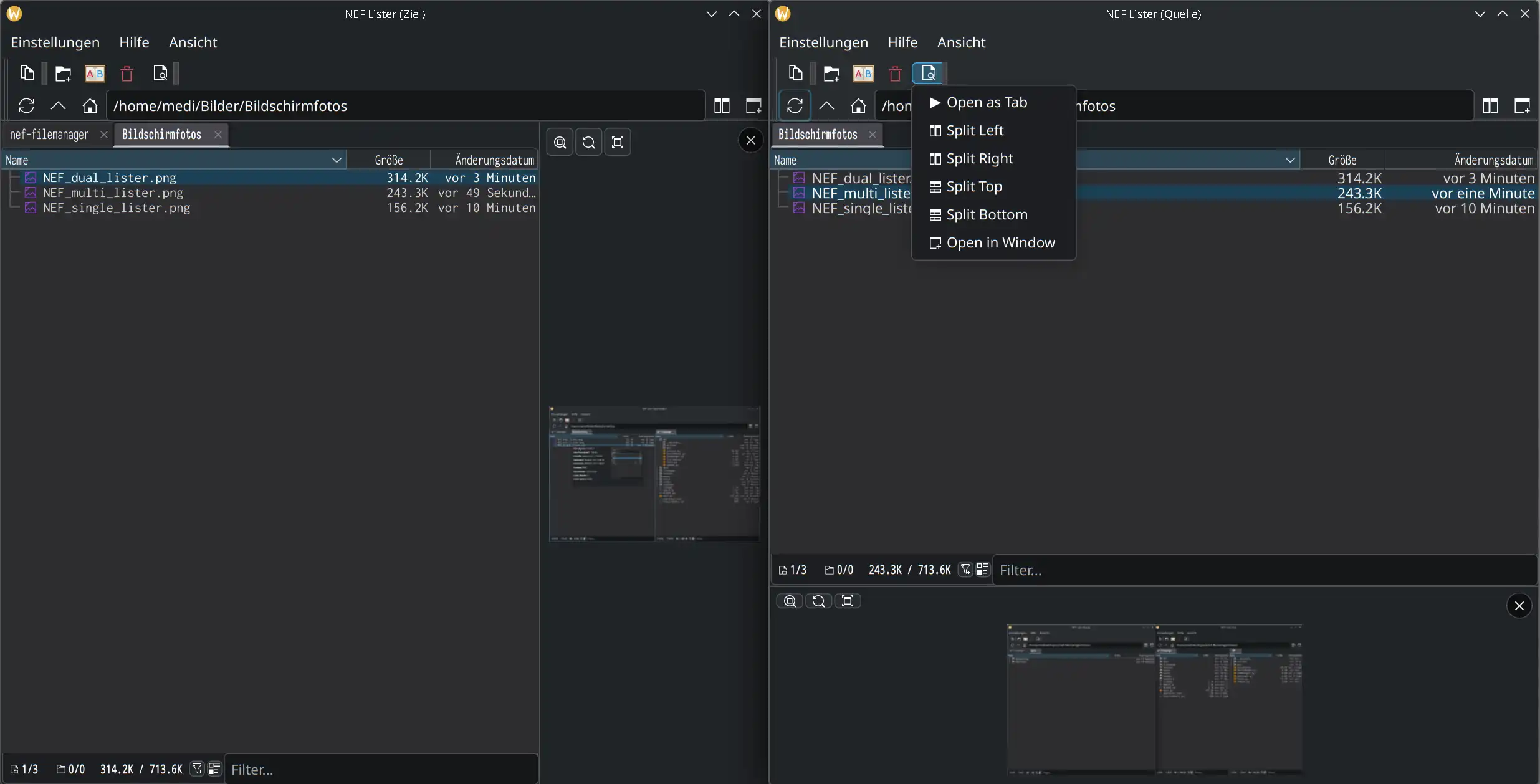Screen dimensions: 1540x784
Task: Choose Split Right from preview menu
Action: [979, 158]
